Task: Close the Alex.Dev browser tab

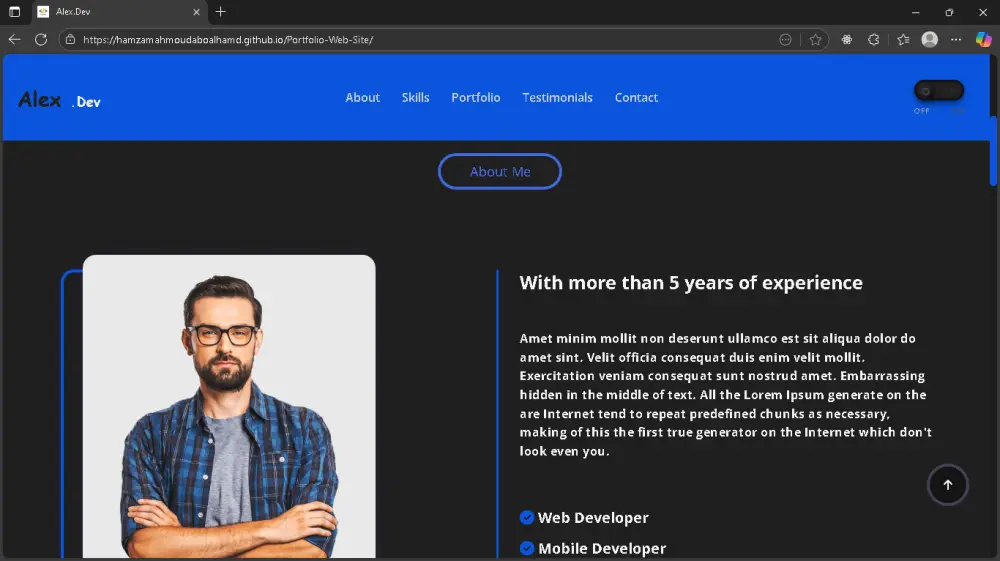Action: 196,11
